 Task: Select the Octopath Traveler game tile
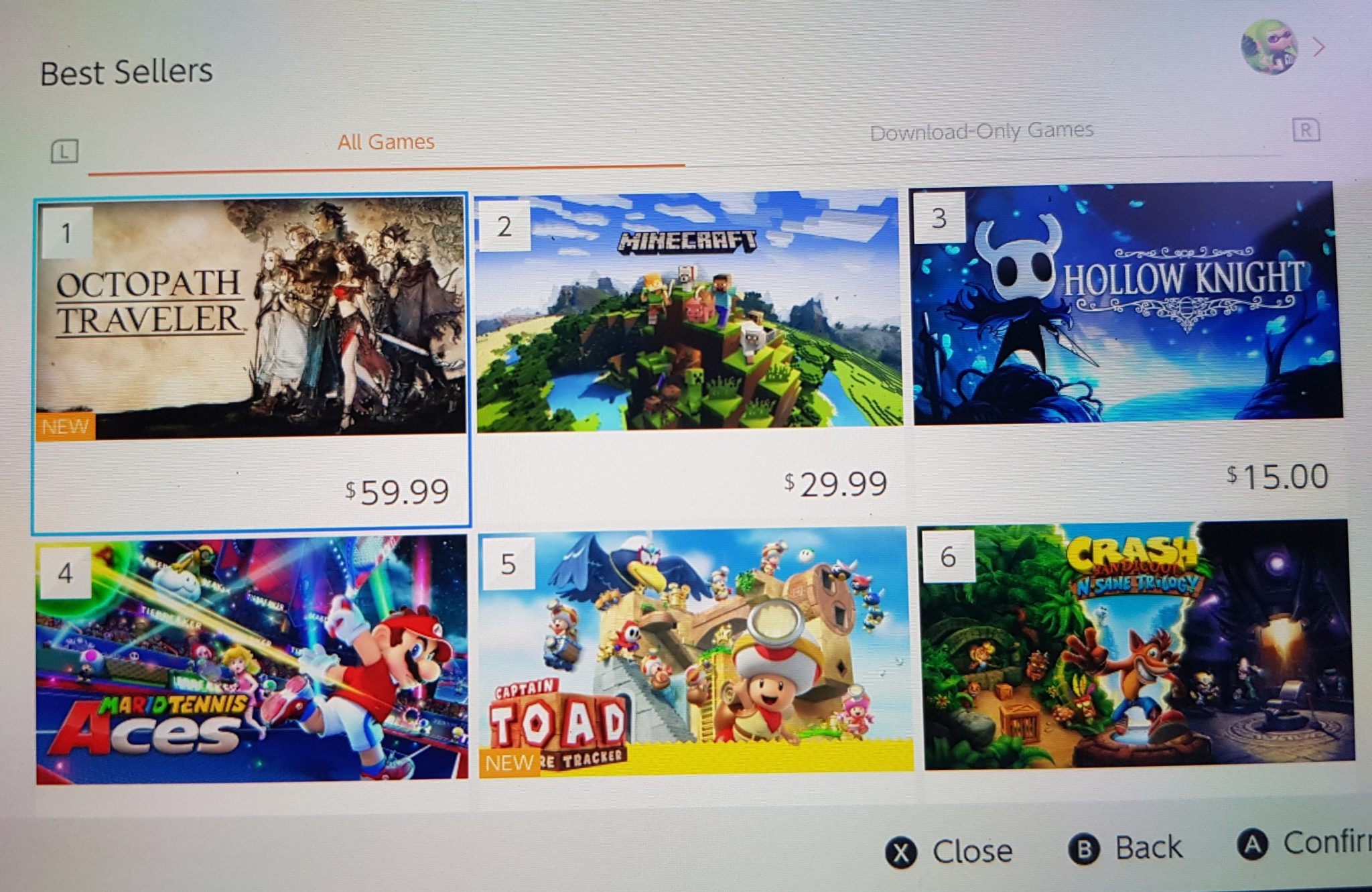click(251, 363)
